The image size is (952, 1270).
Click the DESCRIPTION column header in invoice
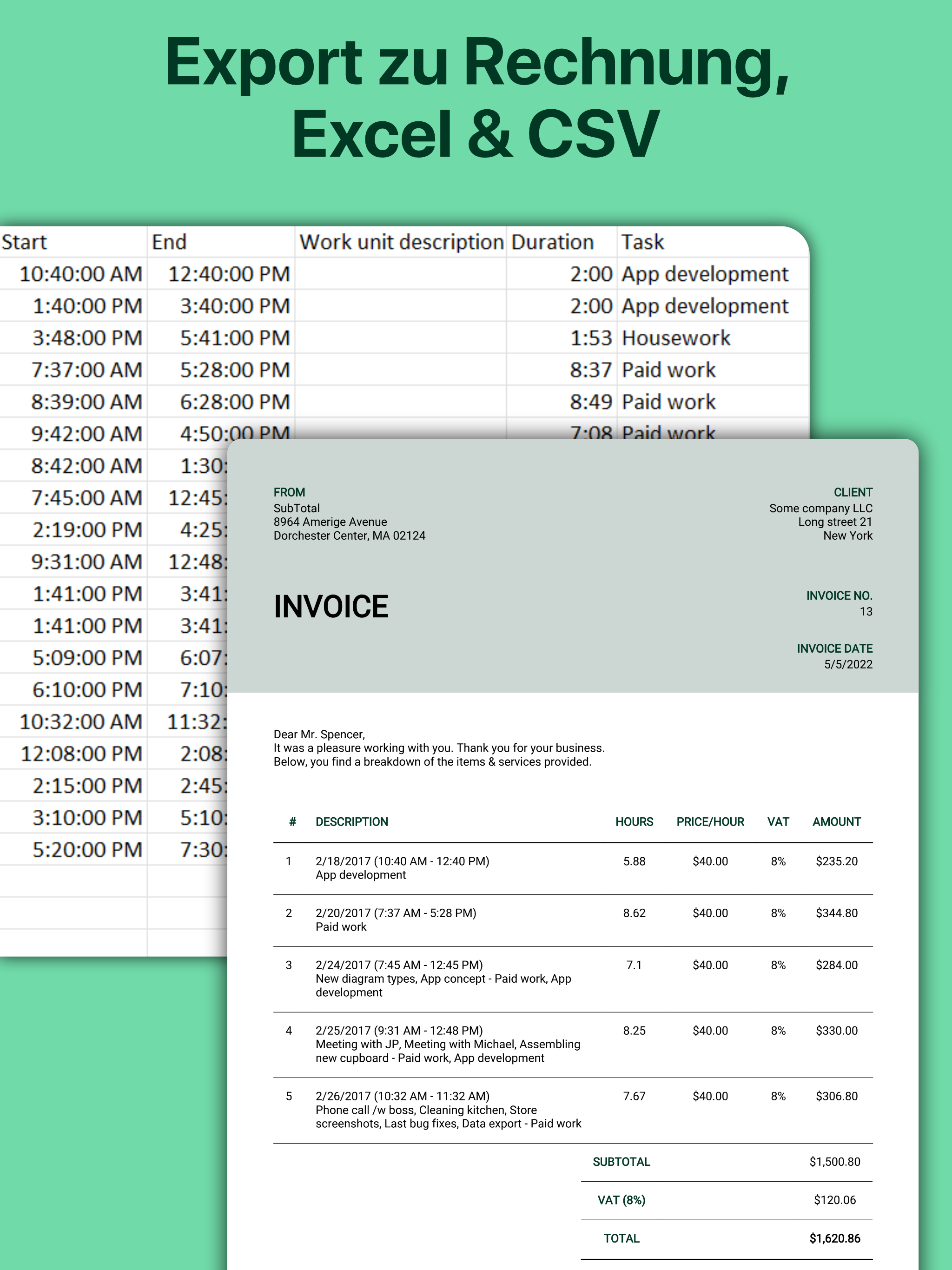coord(351,822)
